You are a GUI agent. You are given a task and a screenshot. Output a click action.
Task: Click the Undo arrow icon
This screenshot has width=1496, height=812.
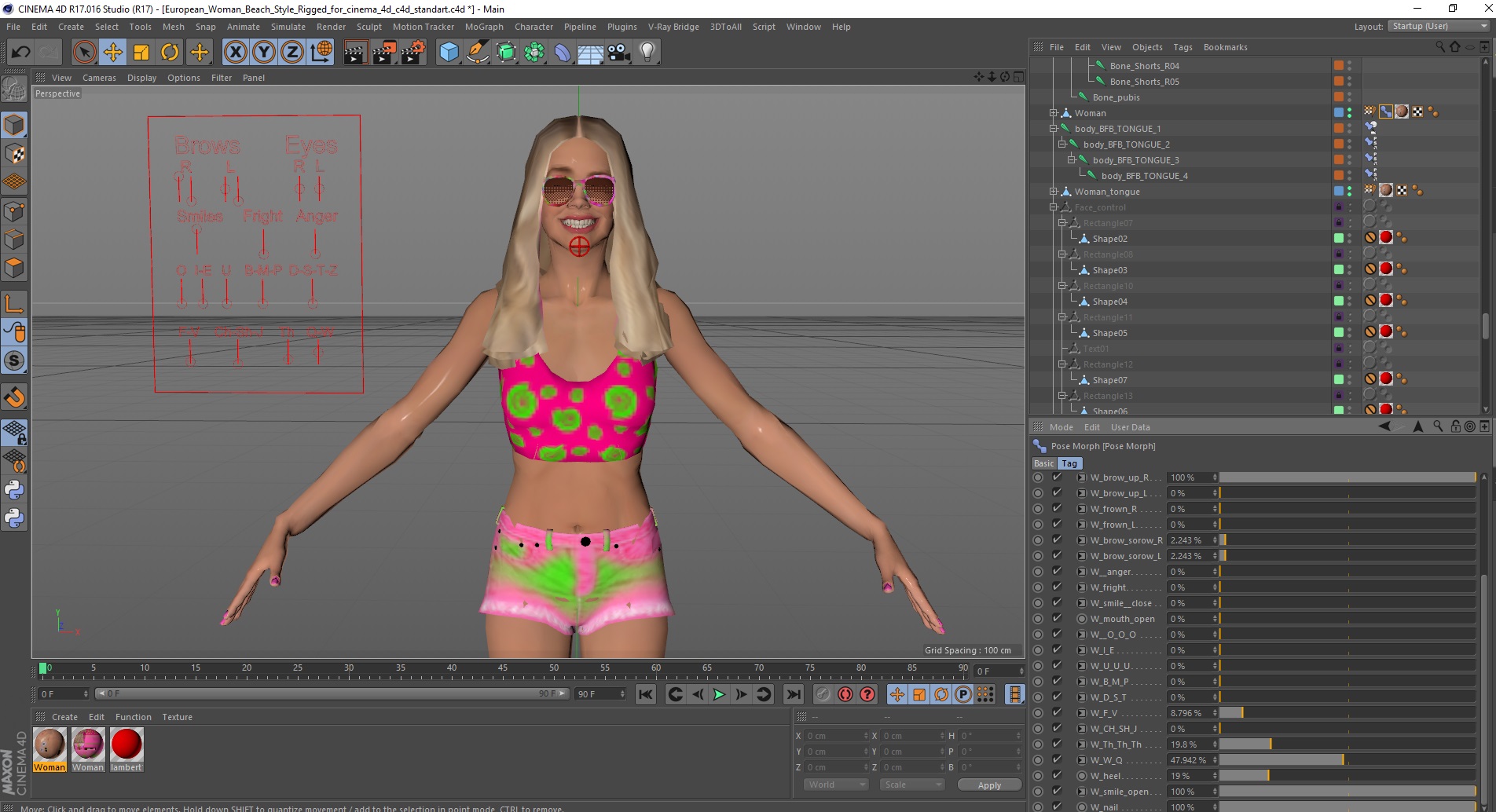point(20,53)
